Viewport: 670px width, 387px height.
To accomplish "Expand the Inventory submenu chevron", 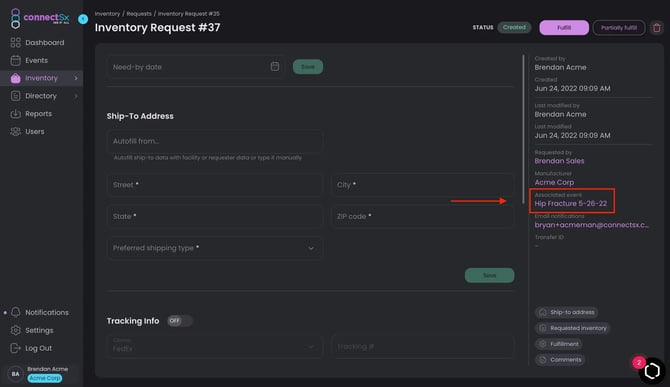I will [x=76, y=78].
